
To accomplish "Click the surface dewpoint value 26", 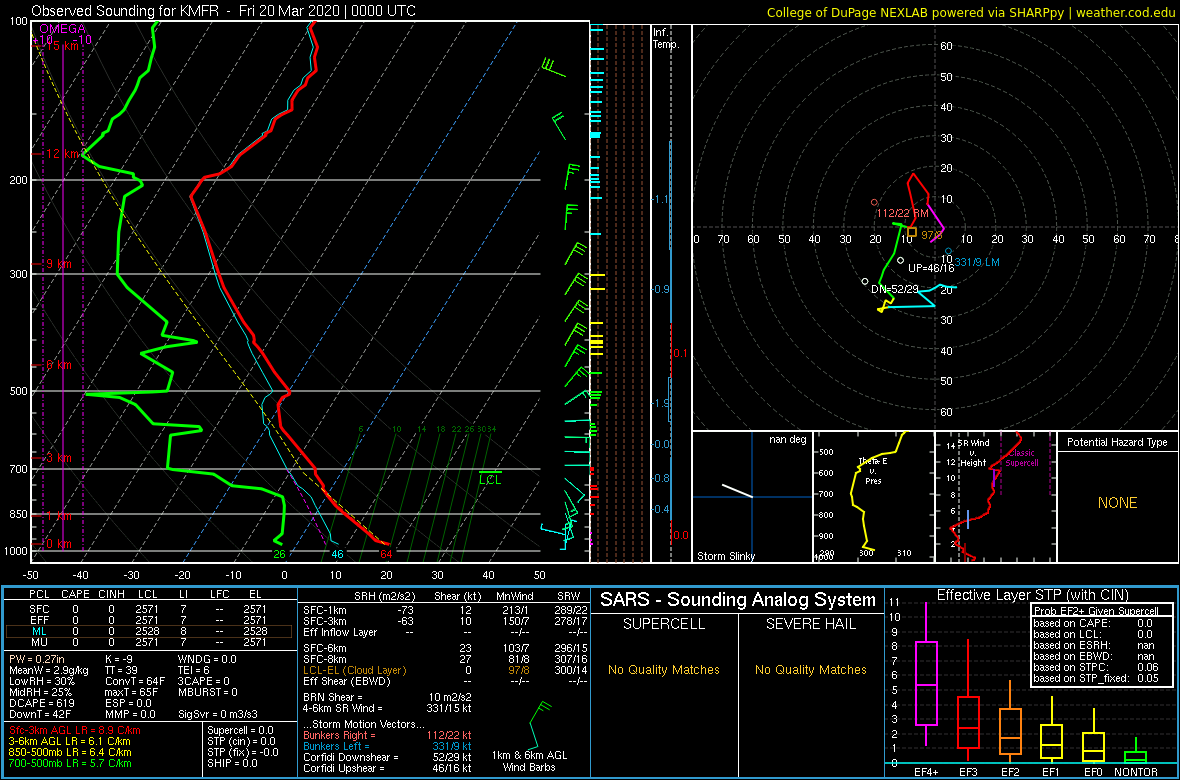I will click(x=279, y=555).
